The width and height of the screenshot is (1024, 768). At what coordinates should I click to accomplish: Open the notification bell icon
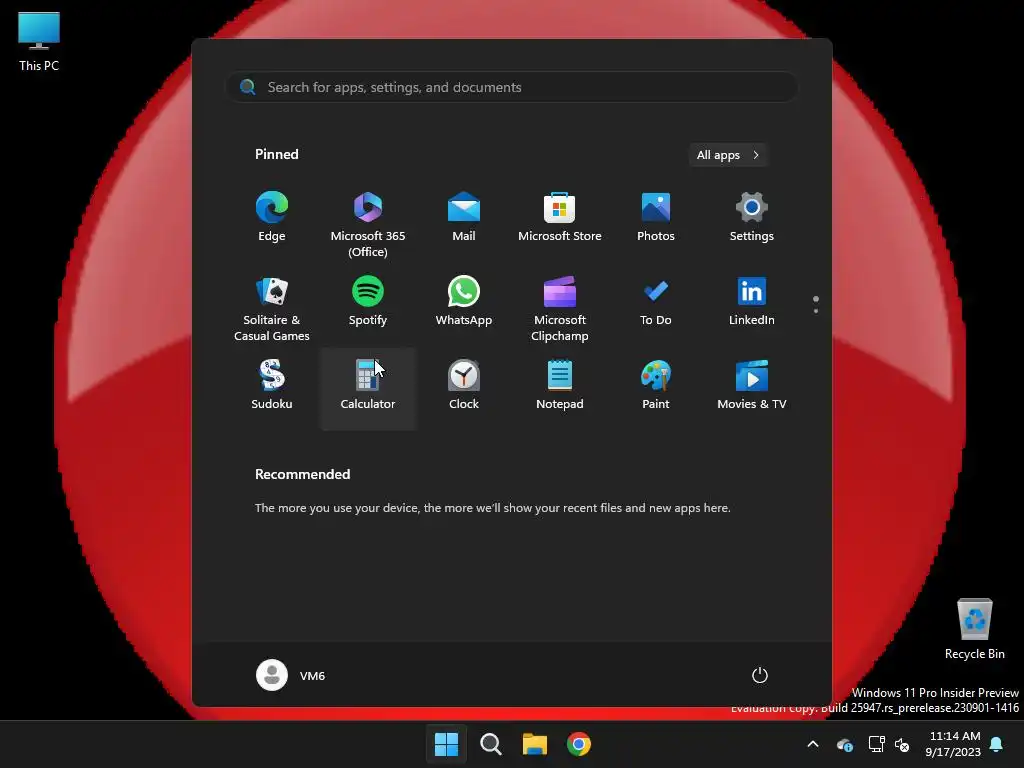coord(997,744)
